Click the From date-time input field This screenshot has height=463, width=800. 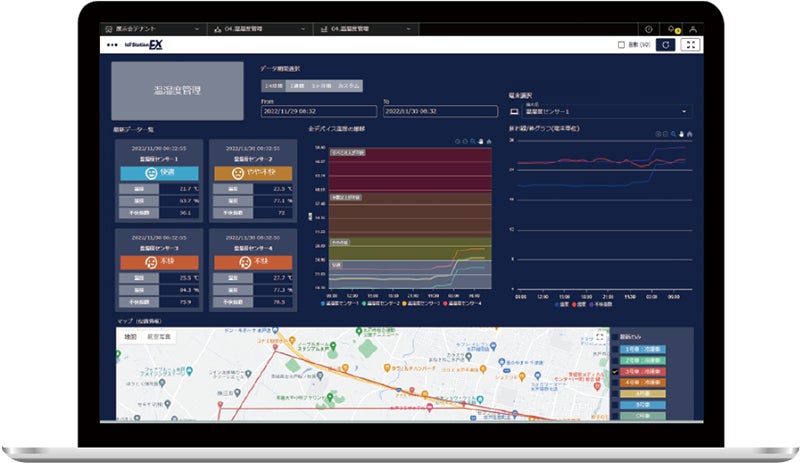(x=317, y=111)
